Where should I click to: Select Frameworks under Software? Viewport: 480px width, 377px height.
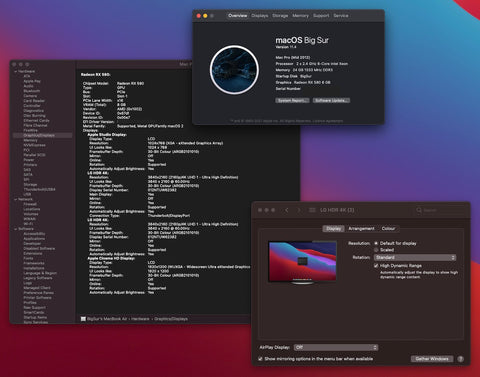(x=34, y=263)
